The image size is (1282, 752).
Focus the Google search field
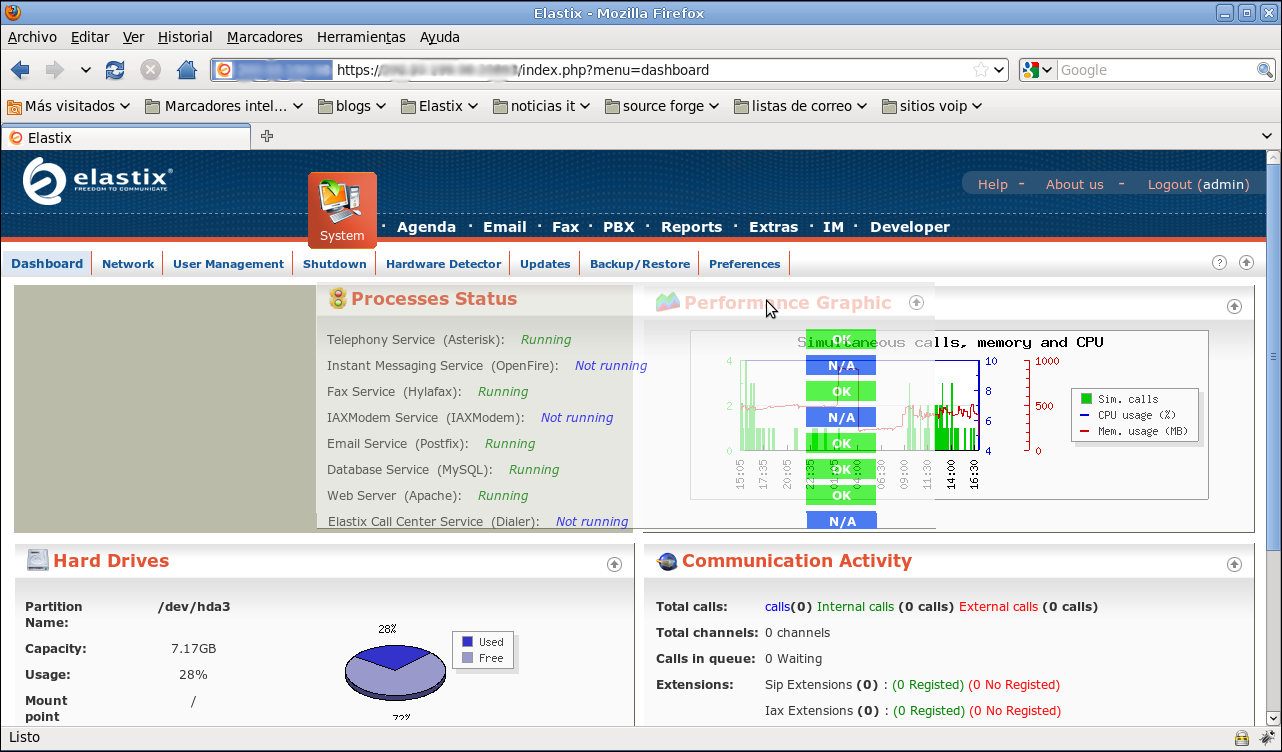click(x=1156, y=70)
